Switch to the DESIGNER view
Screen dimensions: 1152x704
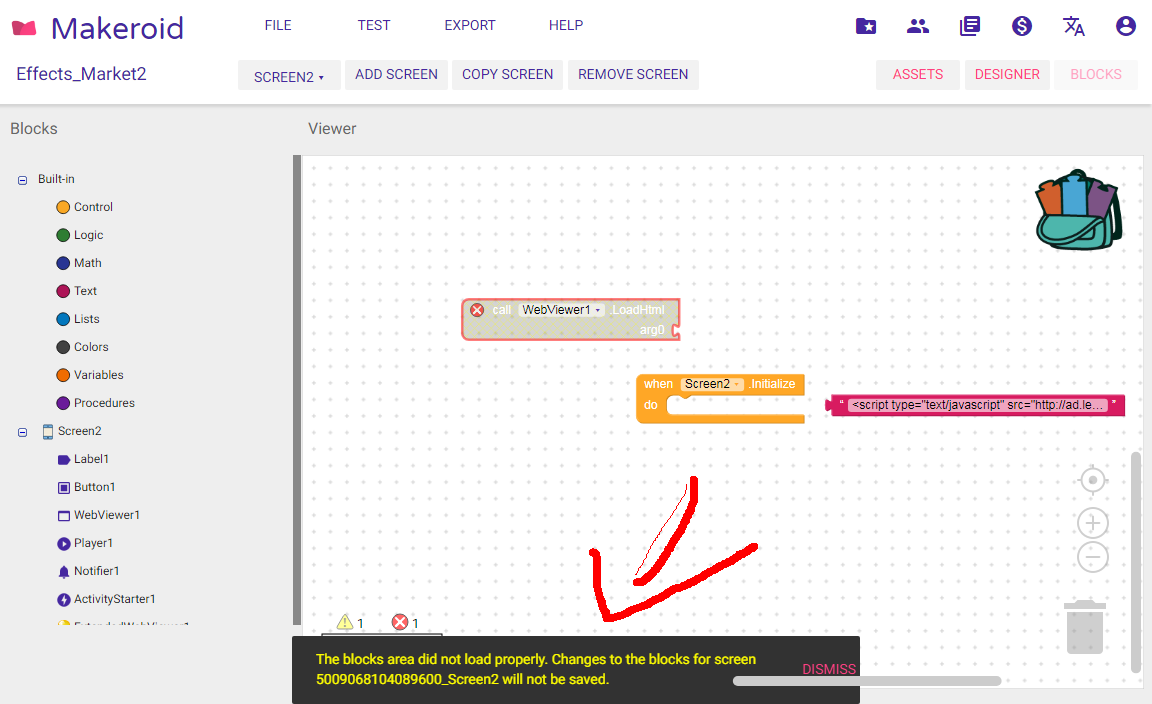[x=1007, y=75]
